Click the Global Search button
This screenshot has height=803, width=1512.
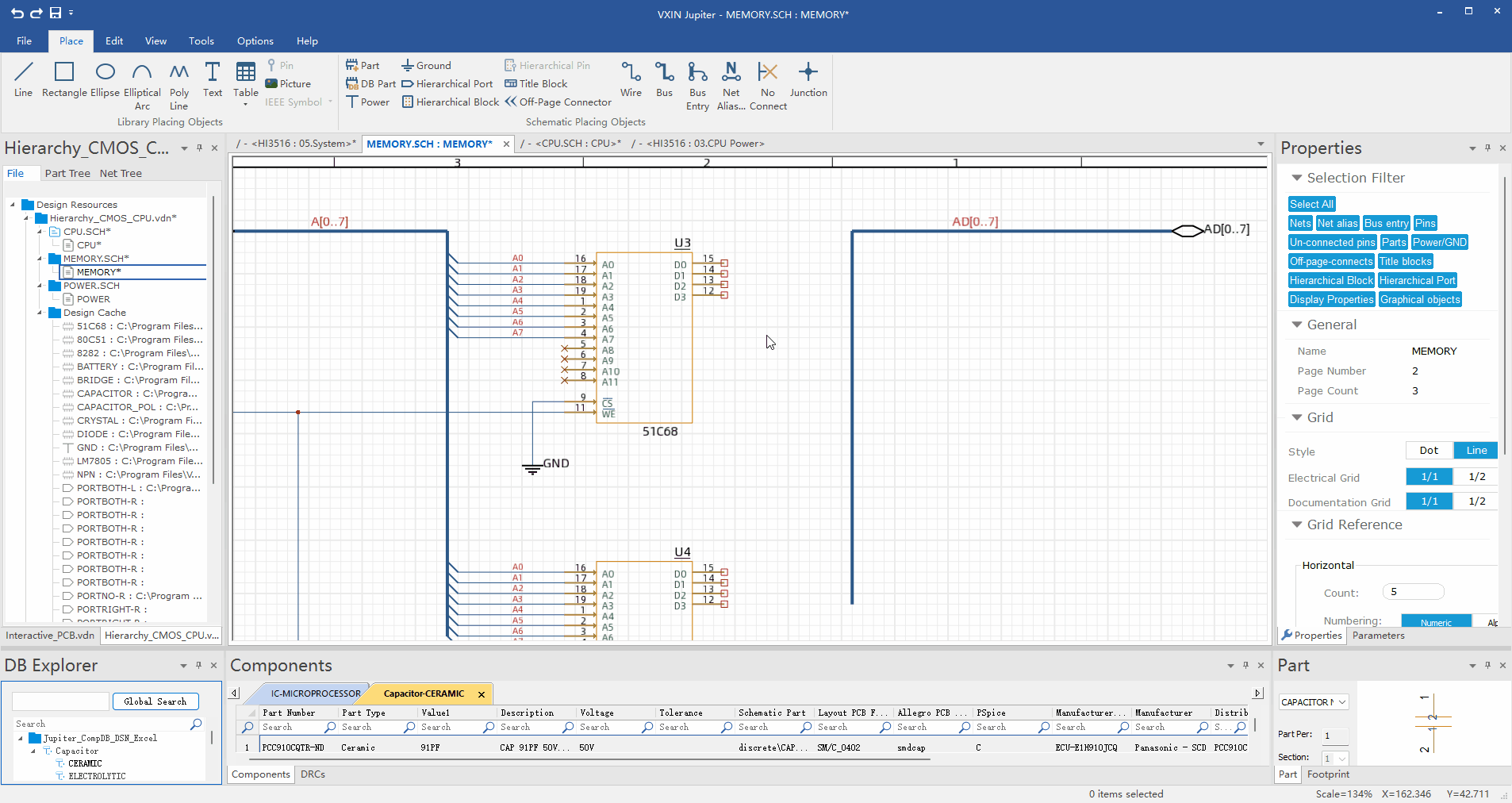[x=155, y=701]
